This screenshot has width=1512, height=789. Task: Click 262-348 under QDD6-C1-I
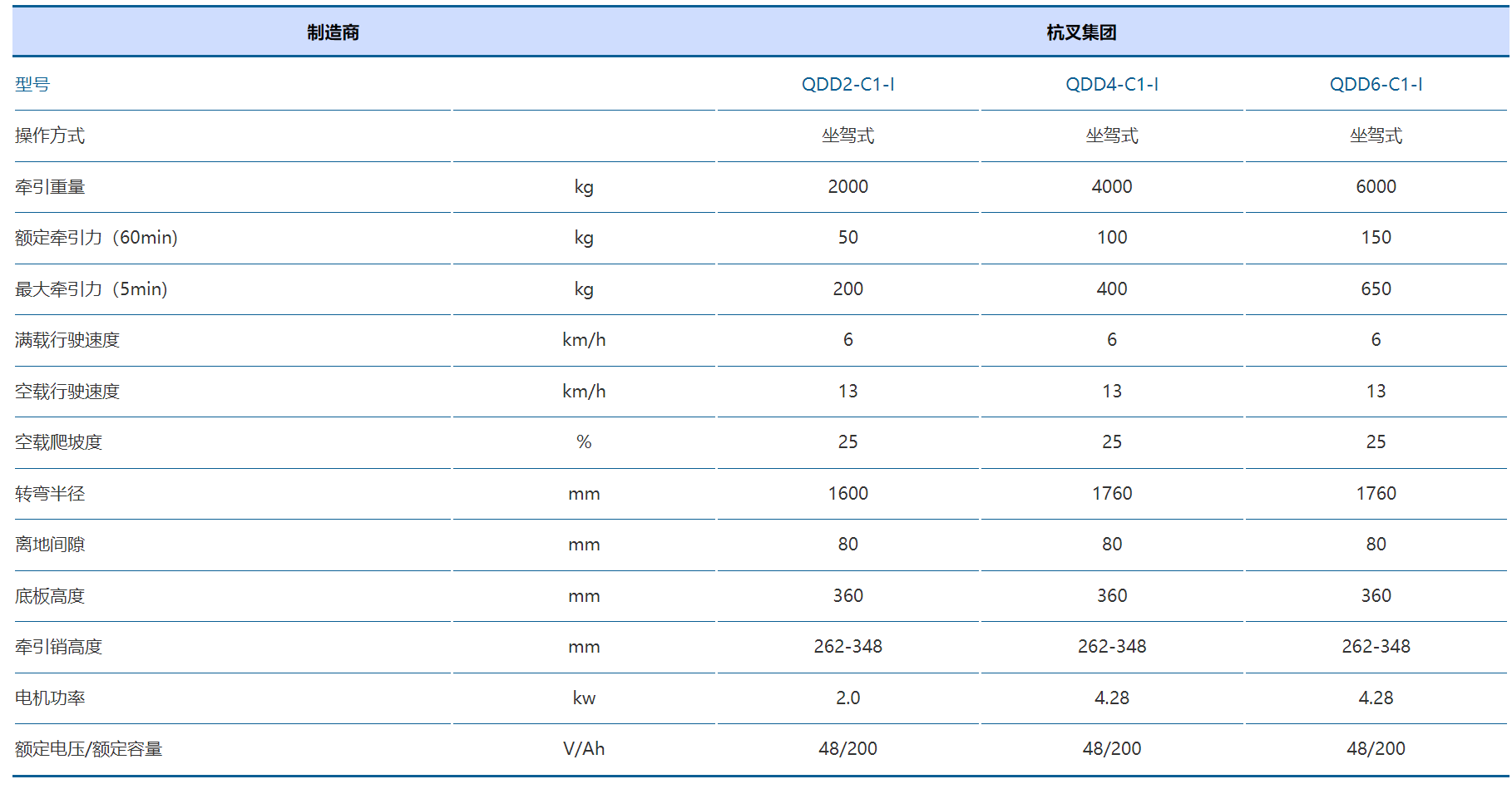coord(1376,647)
